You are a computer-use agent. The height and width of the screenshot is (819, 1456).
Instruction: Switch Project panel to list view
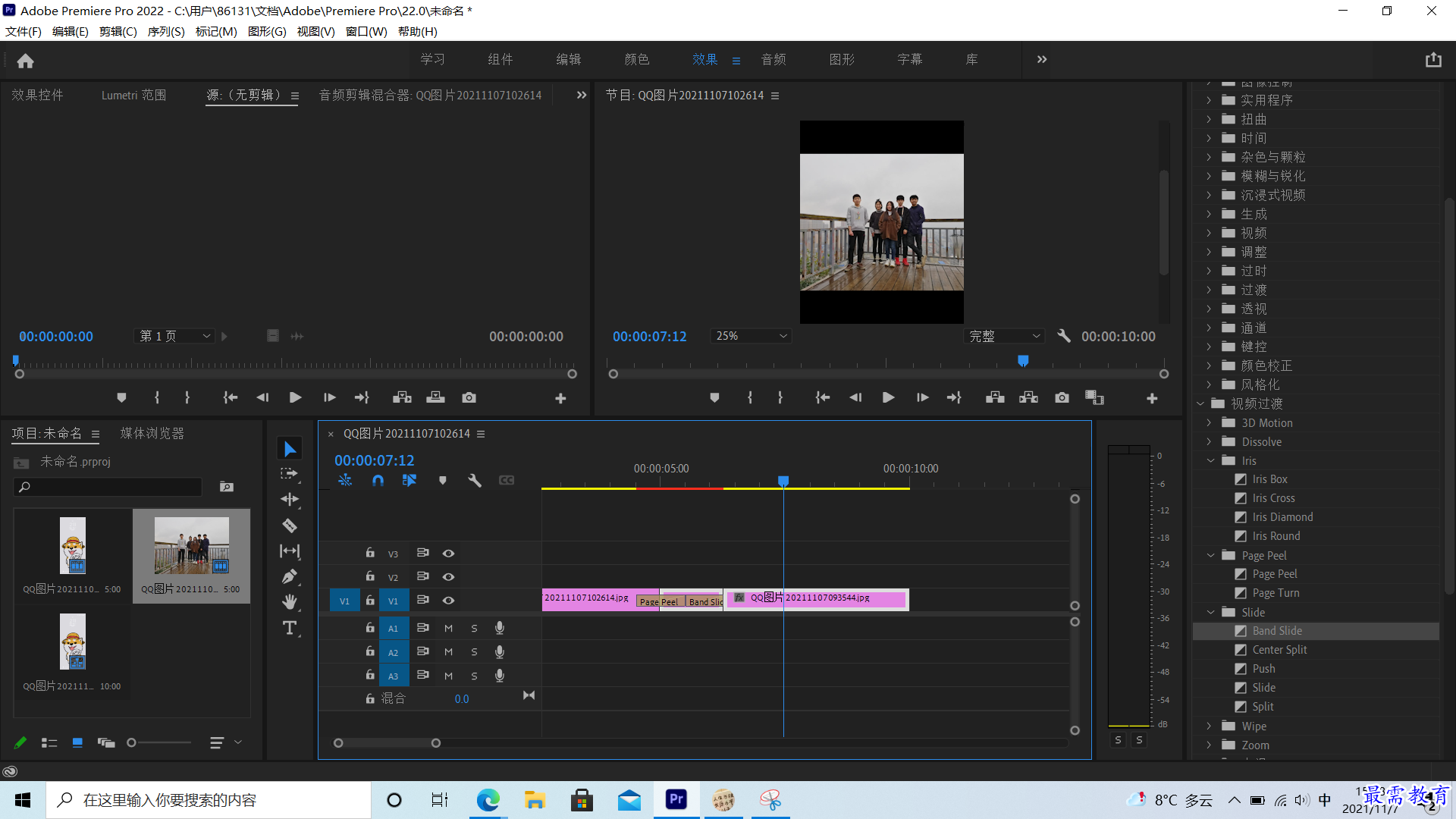coord(49,743)
